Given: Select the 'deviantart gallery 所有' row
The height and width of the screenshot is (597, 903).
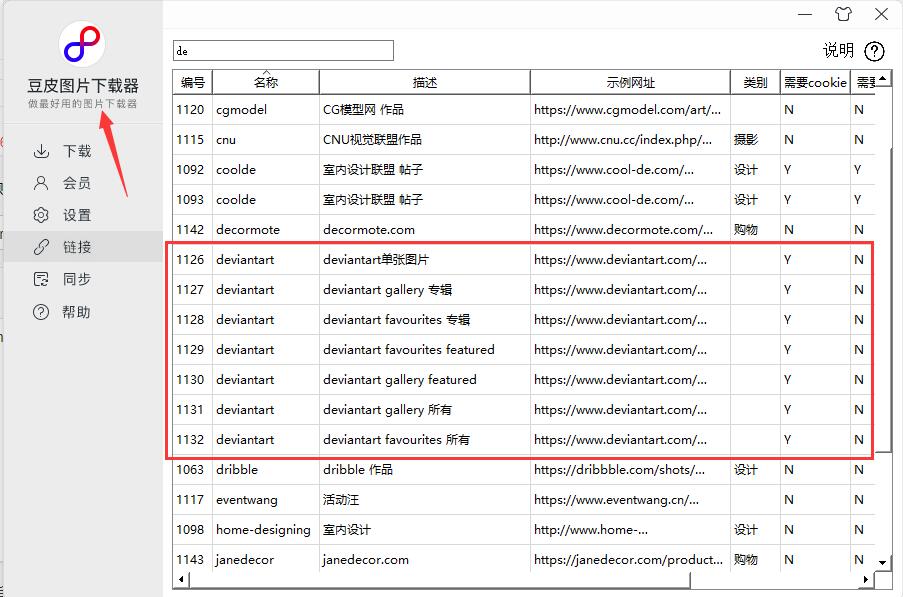Looking at the screenshot, I should click(x=524, y=409).
